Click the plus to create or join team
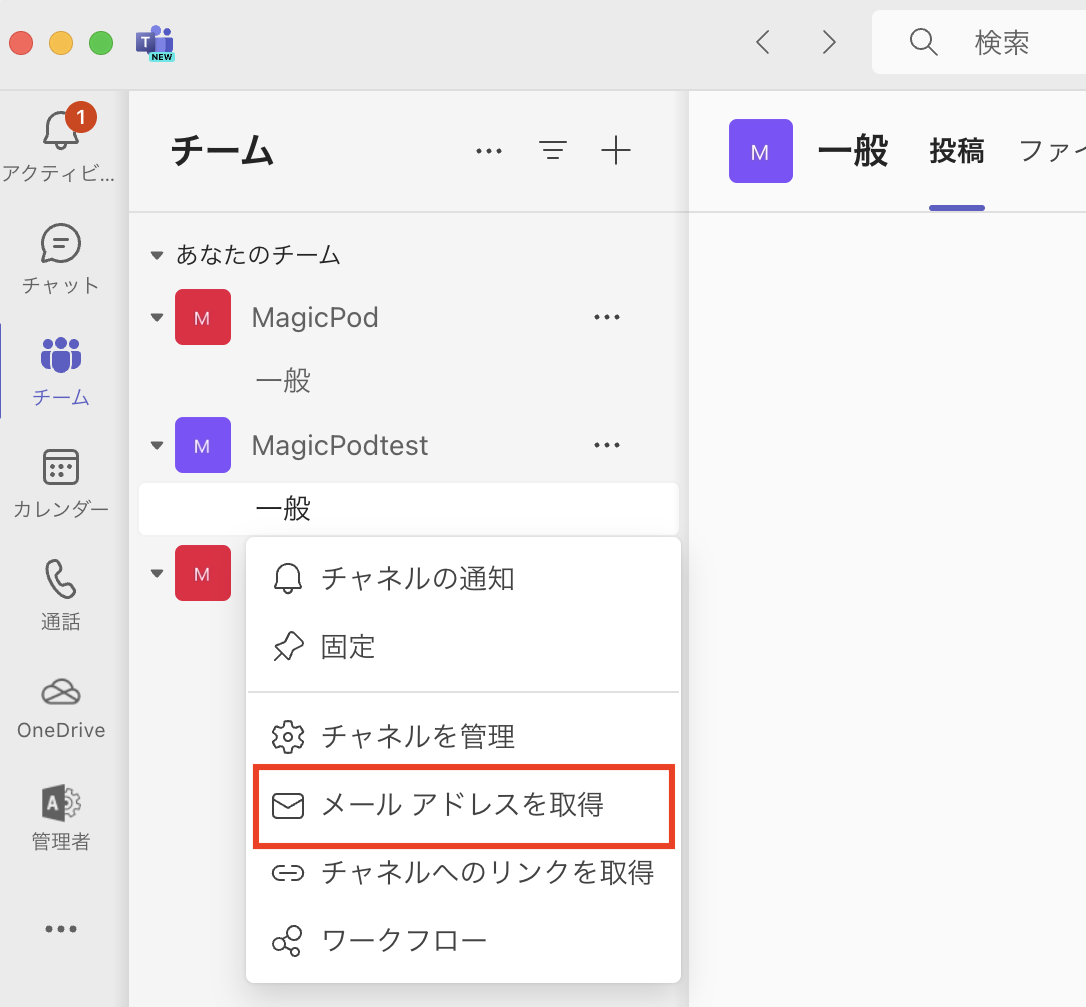Image resolution: width=1086 pixels, height=1007 pixels. point(615,150)
